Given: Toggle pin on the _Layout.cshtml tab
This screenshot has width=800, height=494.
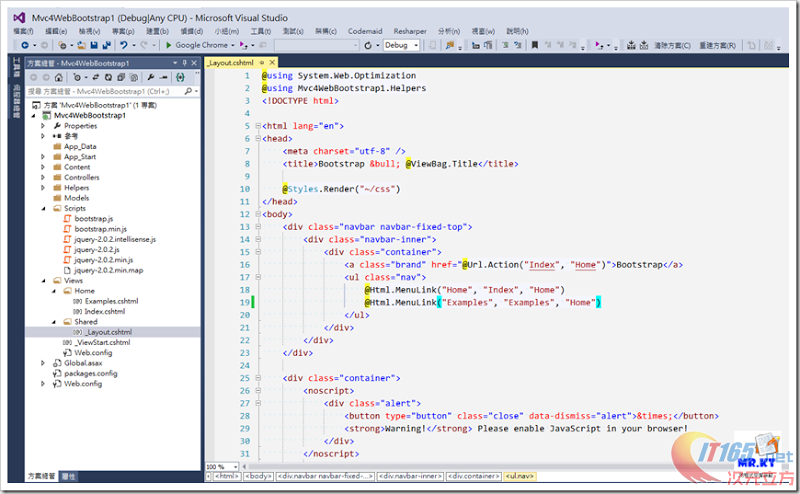Looking at the screenshot, I should (262, 63).
